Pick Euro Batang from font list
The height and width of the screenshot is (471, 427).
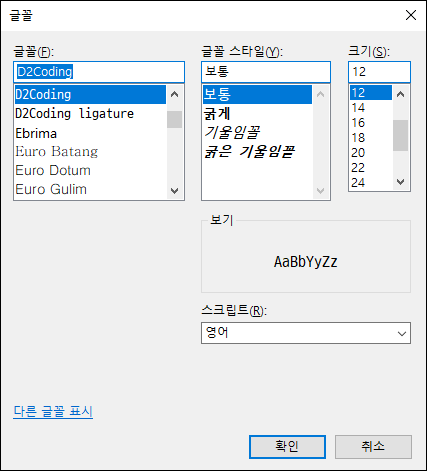coord(90,152)
